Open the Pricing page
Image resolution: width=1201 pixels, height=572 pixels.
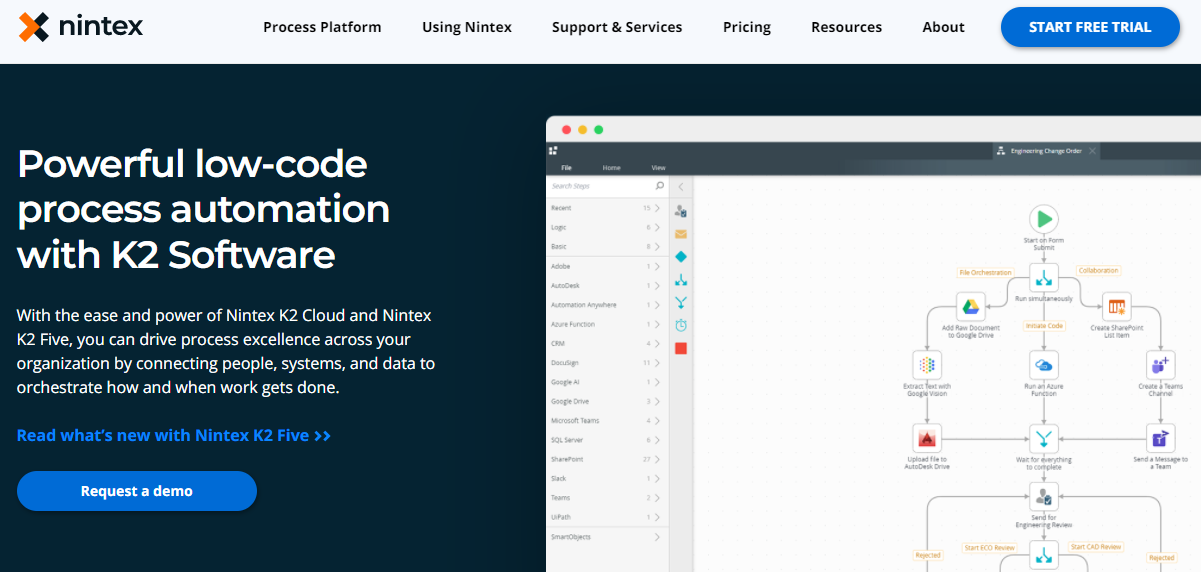(x=747, y=27)
